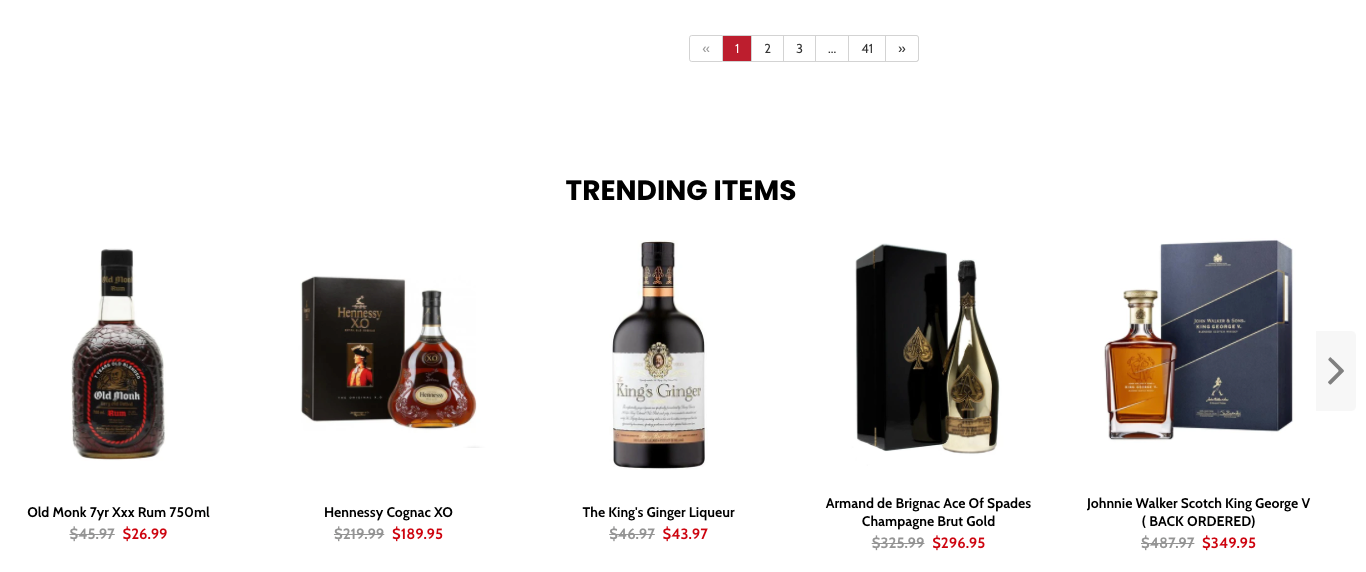Click the $26.99 sale price

click(145, 534)
